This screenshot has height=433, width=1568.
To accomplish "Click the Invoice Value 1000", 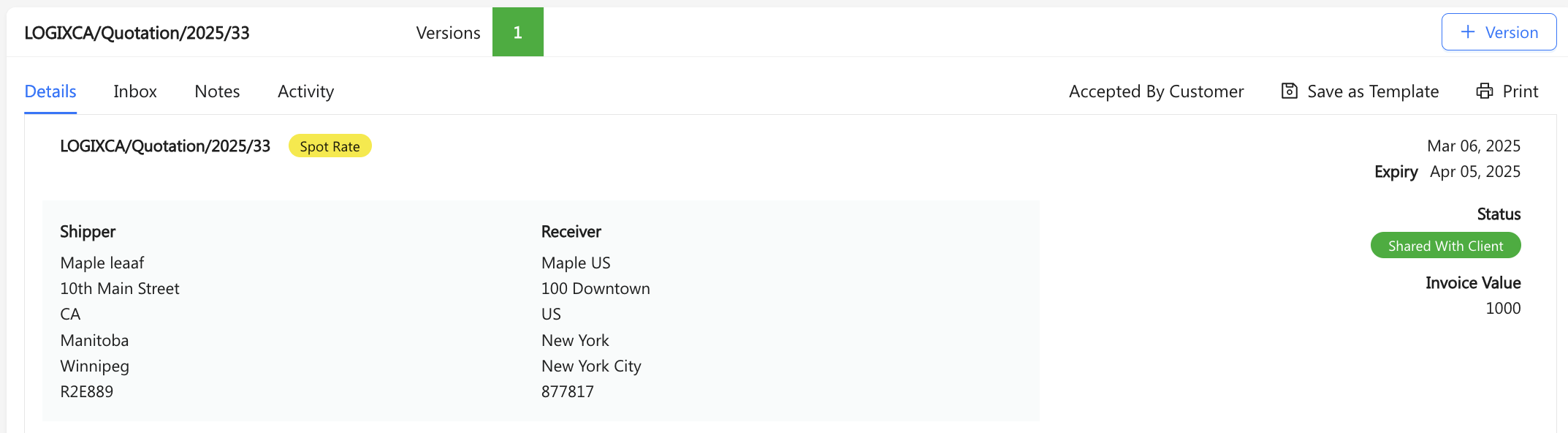I will 1503,308.
